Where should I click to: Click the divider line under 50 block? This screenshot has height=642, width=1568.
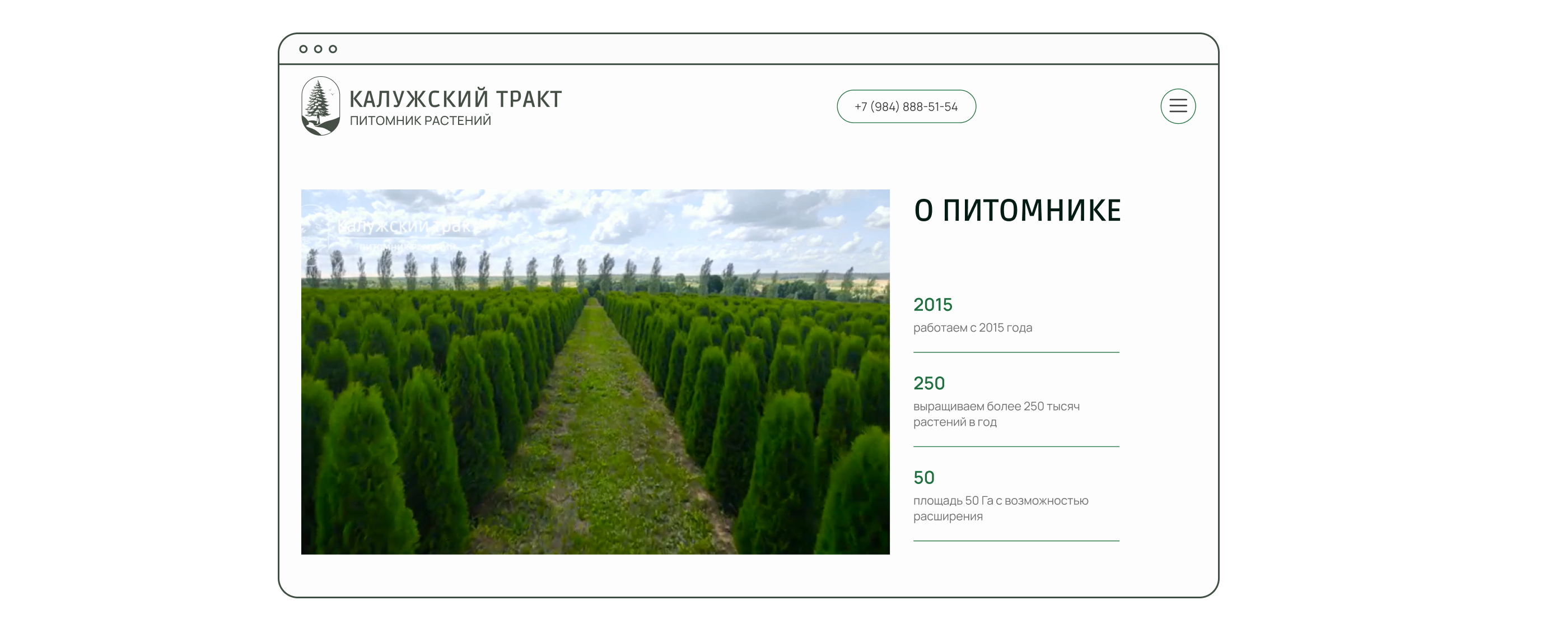pyautogui.click(x=1015, y=541)
